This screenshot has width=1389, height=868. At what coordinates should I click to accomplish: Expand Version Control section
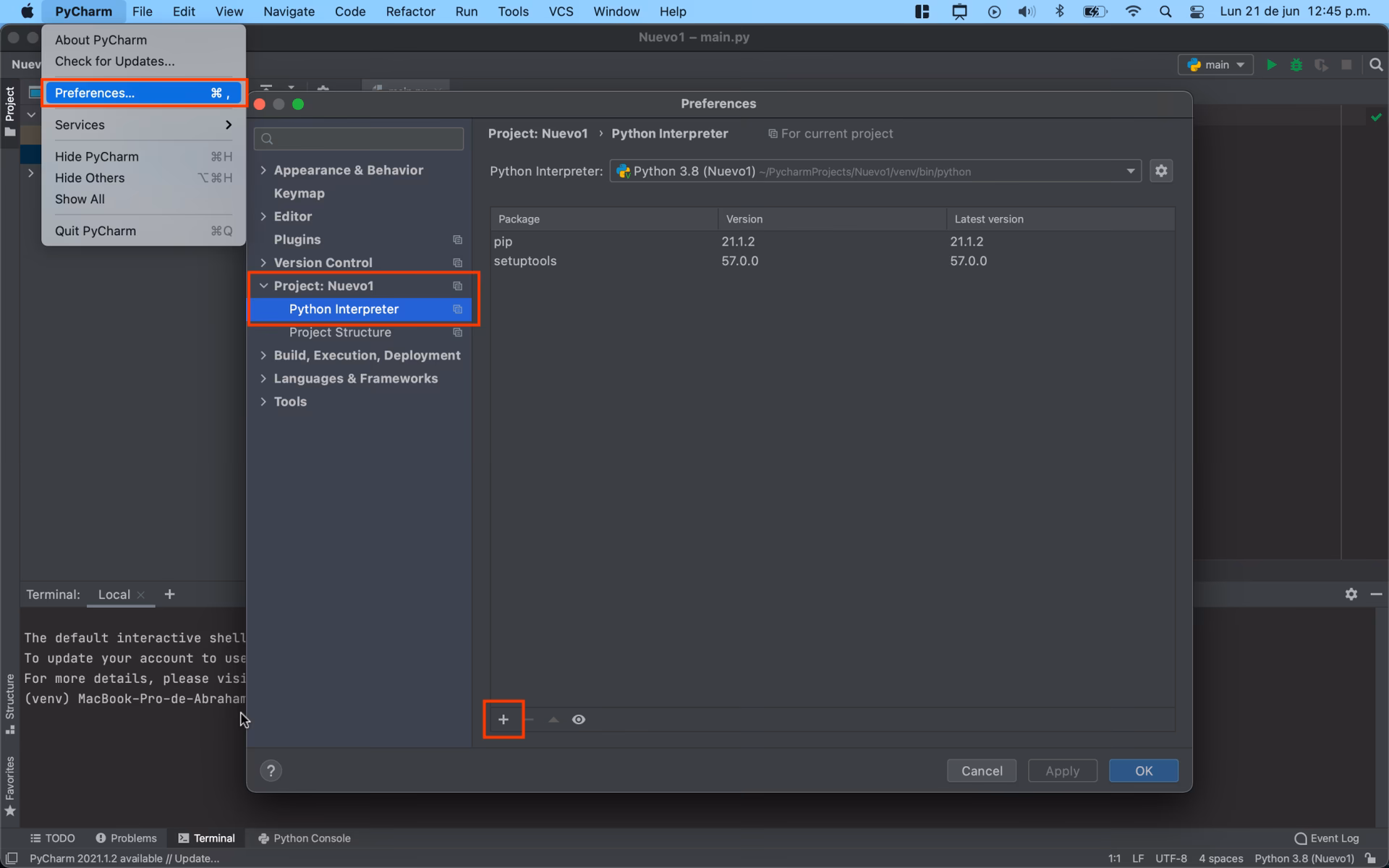(263, 263)
